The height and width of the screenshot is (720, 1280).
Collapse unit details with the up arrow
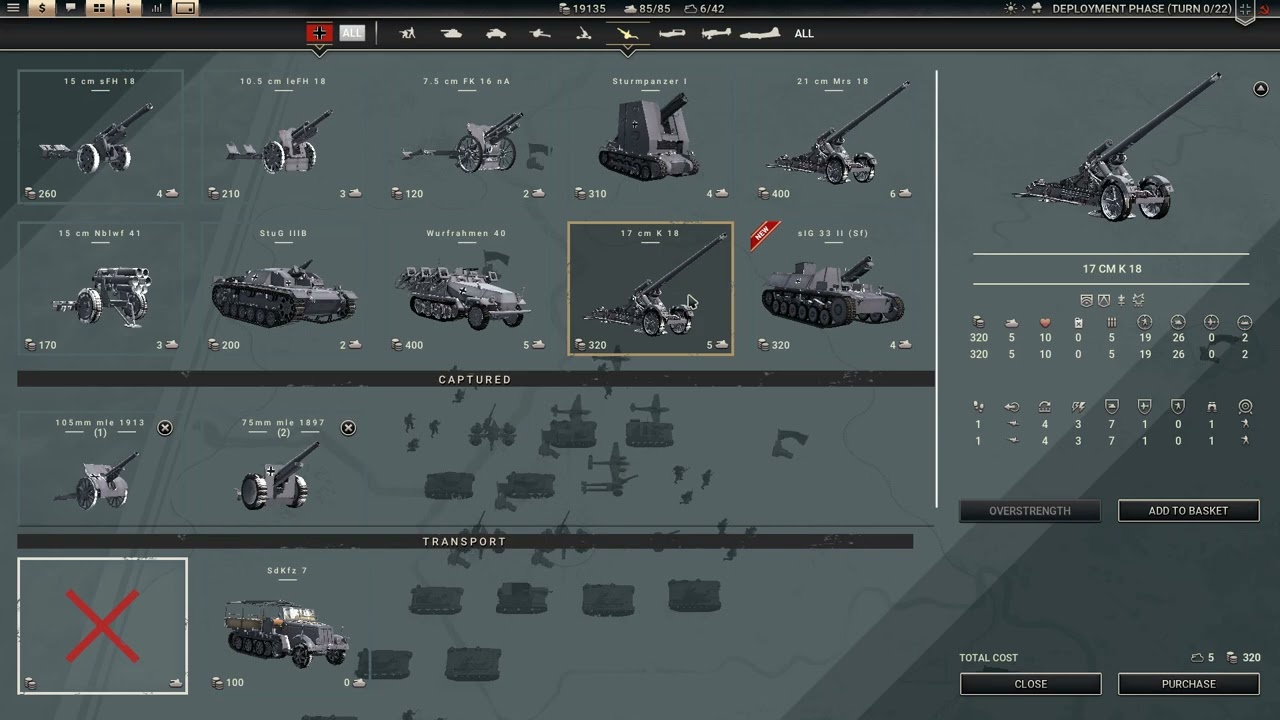click(x=1260, y=89)
